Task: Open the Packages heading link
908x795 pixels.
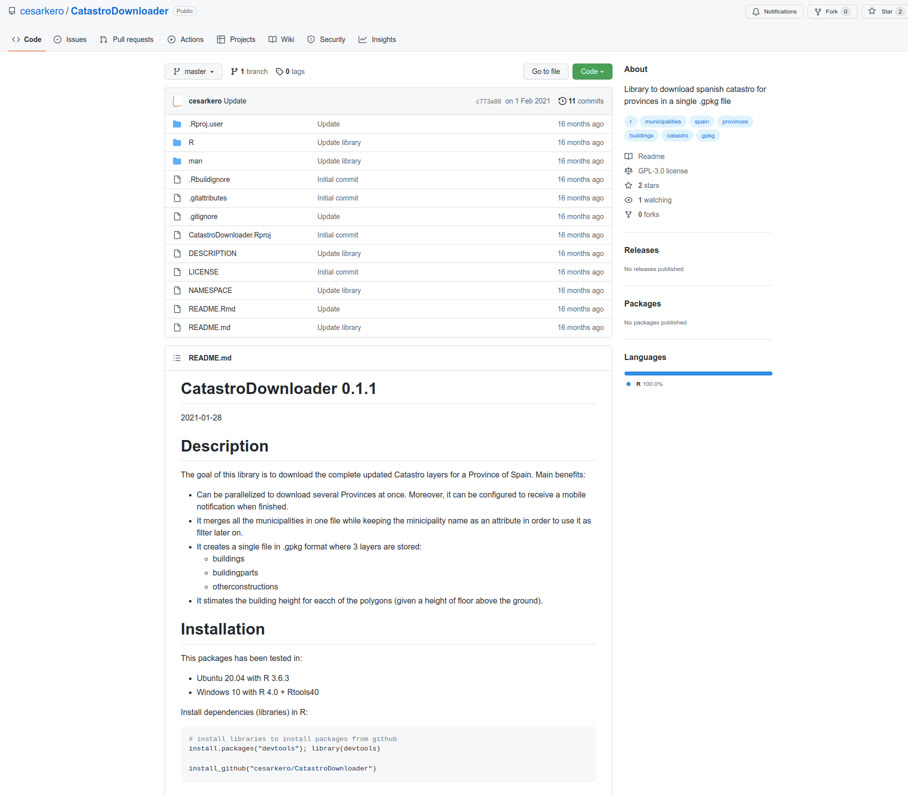Action: (x=642, y=303)
